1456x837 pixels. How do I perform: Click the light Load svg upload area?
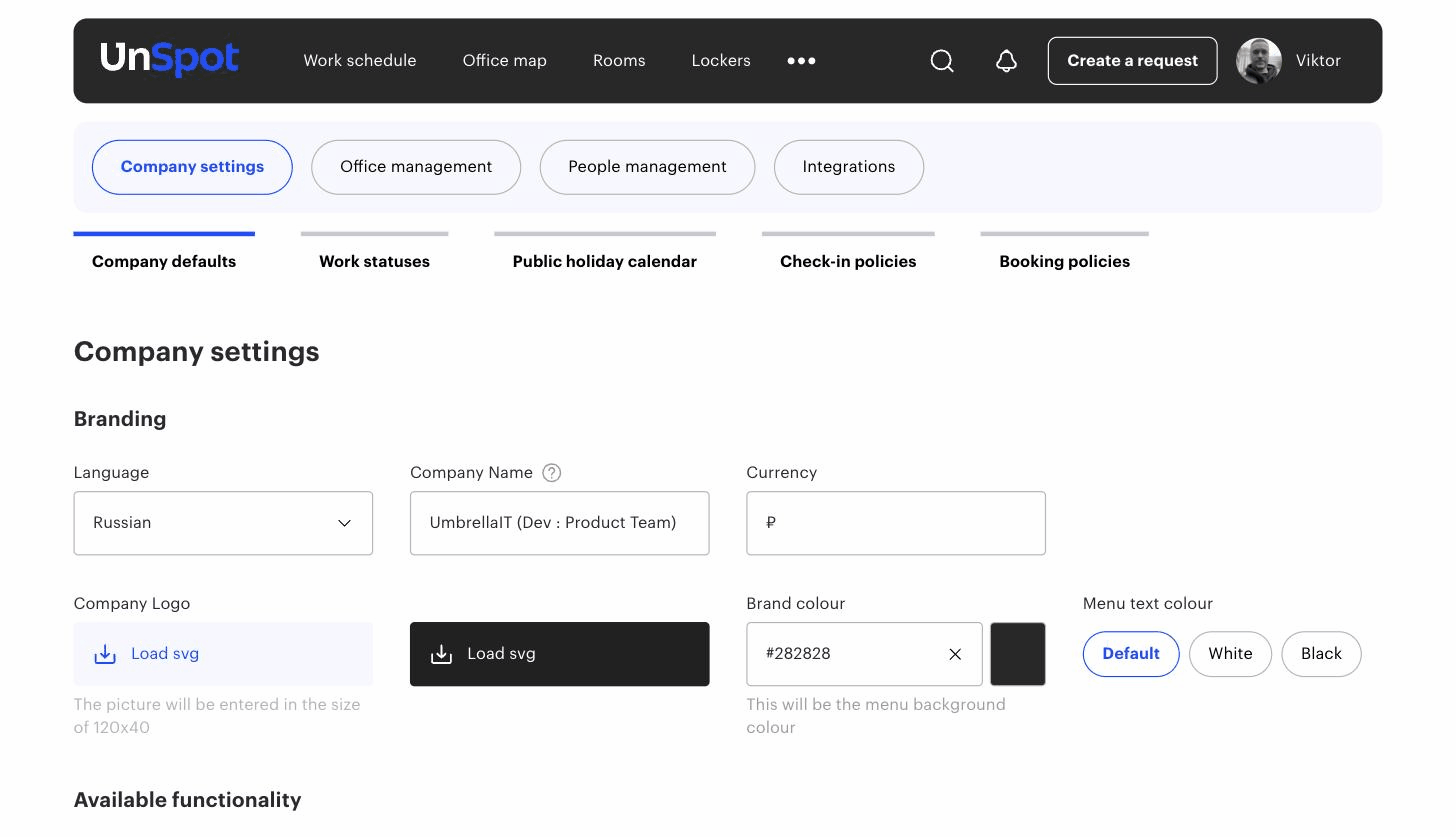223,654
